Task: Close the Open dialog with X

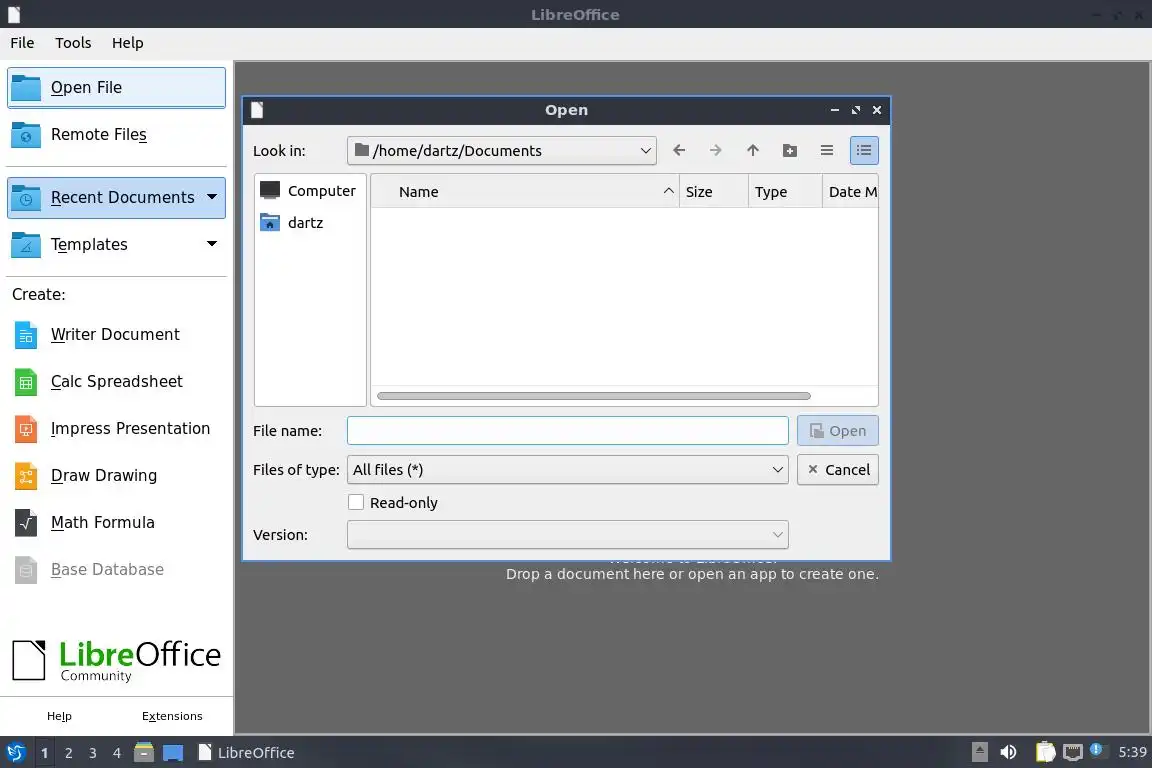Action: 876,110
